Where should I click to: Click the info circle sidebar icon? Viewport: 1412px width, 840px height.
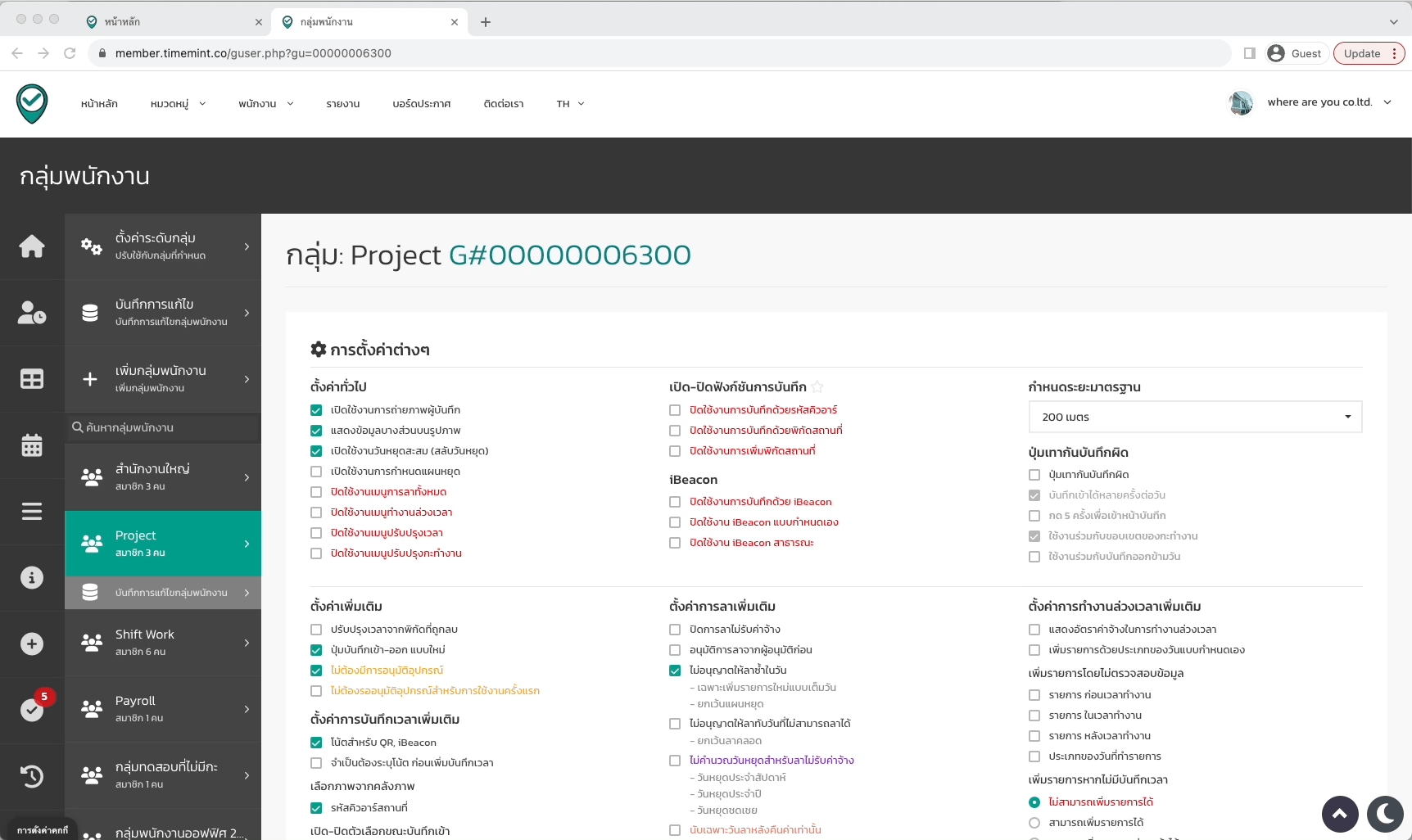(32, 578)
